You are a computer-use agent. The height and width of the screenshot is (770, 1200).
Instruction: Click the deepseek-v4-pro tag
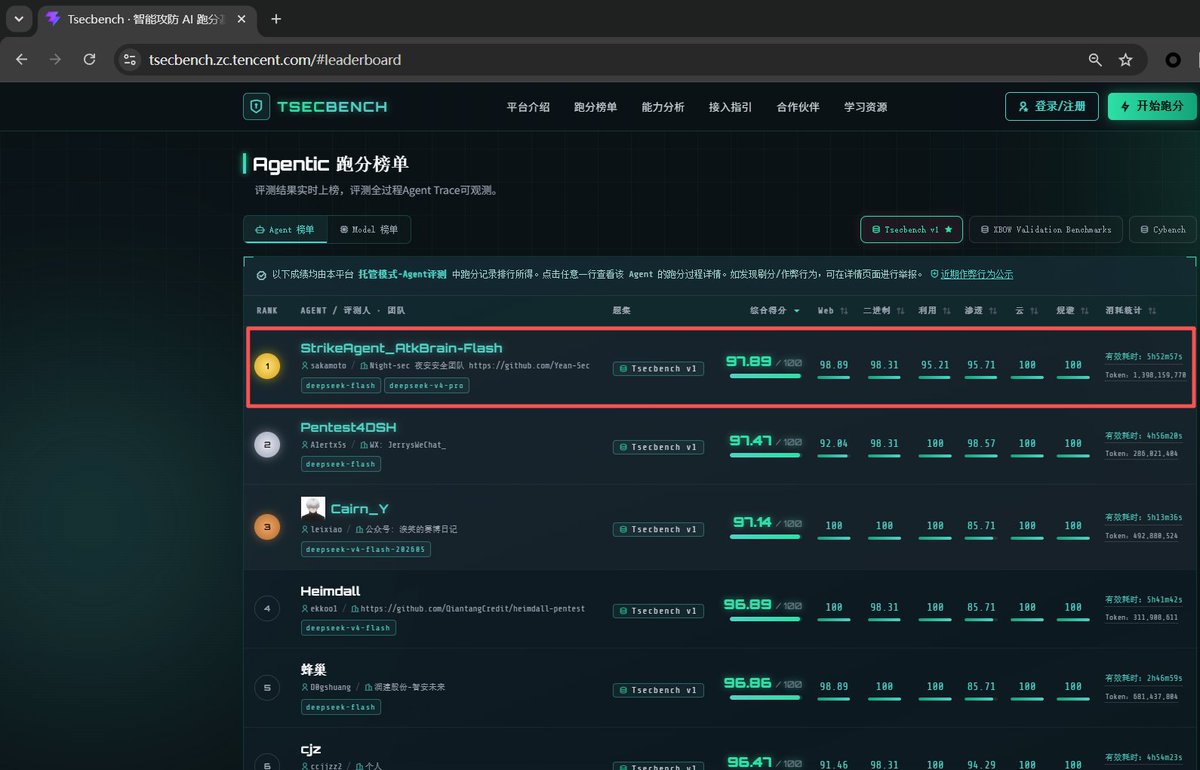pyautogui.click(x=426, y=385)
